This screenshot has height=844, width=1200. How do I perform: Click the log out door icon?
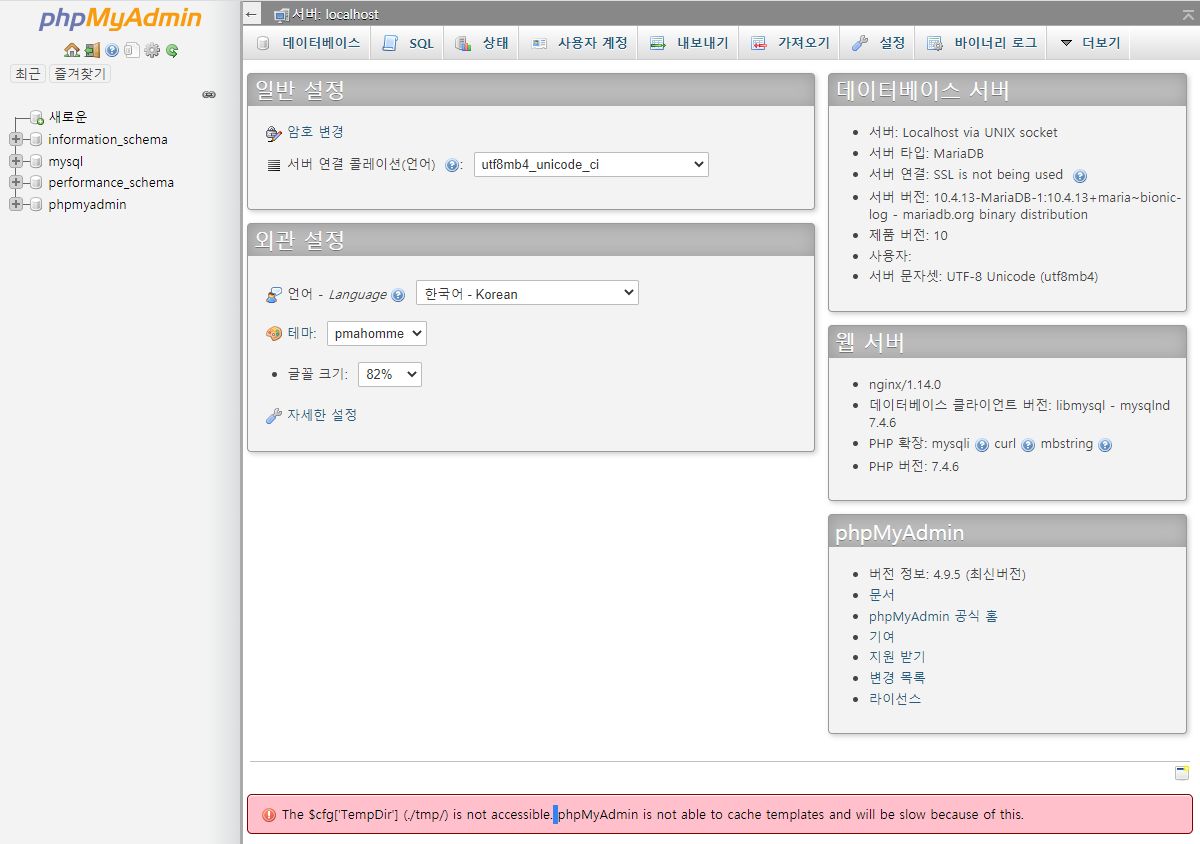[92, 50]
